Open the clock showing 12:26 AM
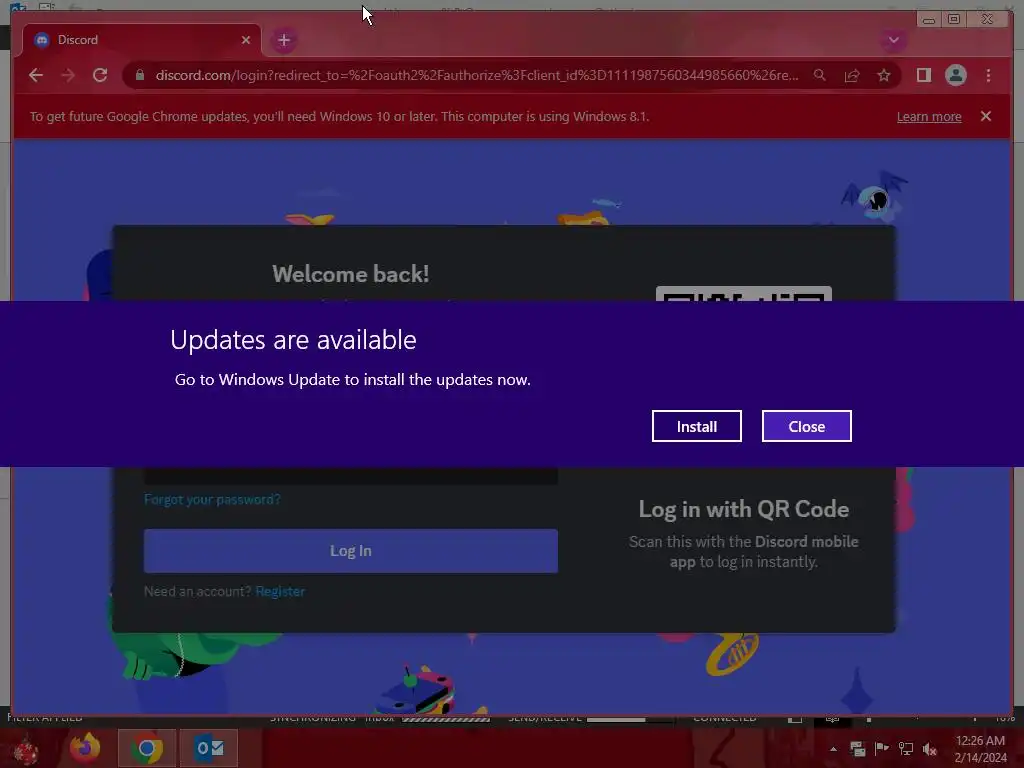 980,749
